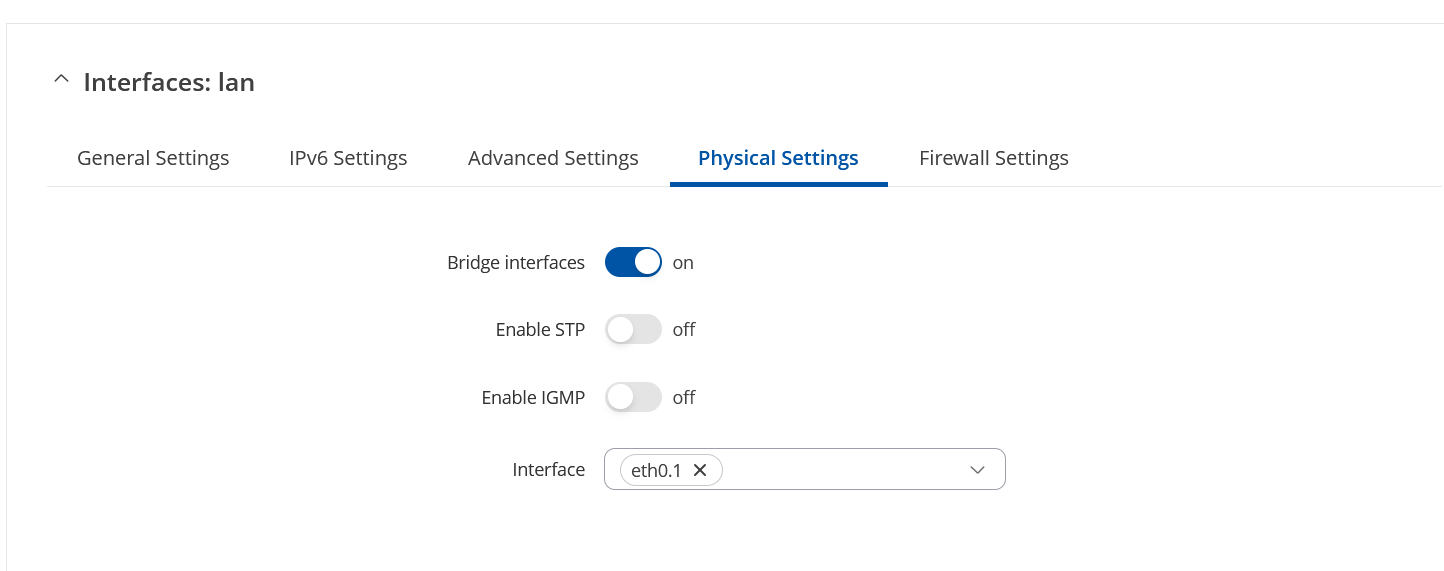
Task: Remove eth0.1 using its X icon
Action: click(700, 470)
